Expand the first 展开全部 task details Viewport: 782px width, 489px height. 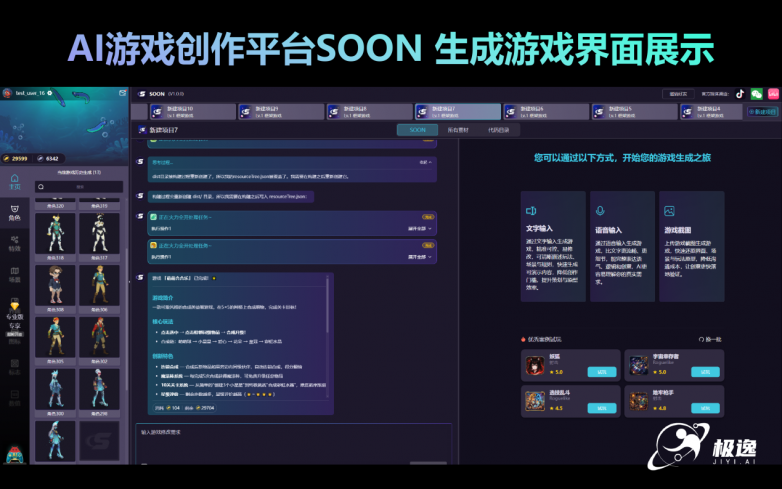[x=423, y=228]
